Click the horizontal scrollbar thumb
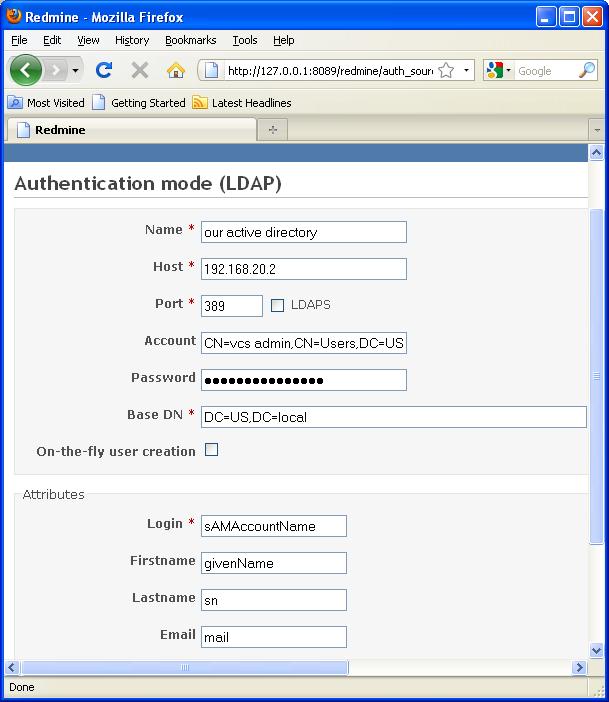 [184, 668]
